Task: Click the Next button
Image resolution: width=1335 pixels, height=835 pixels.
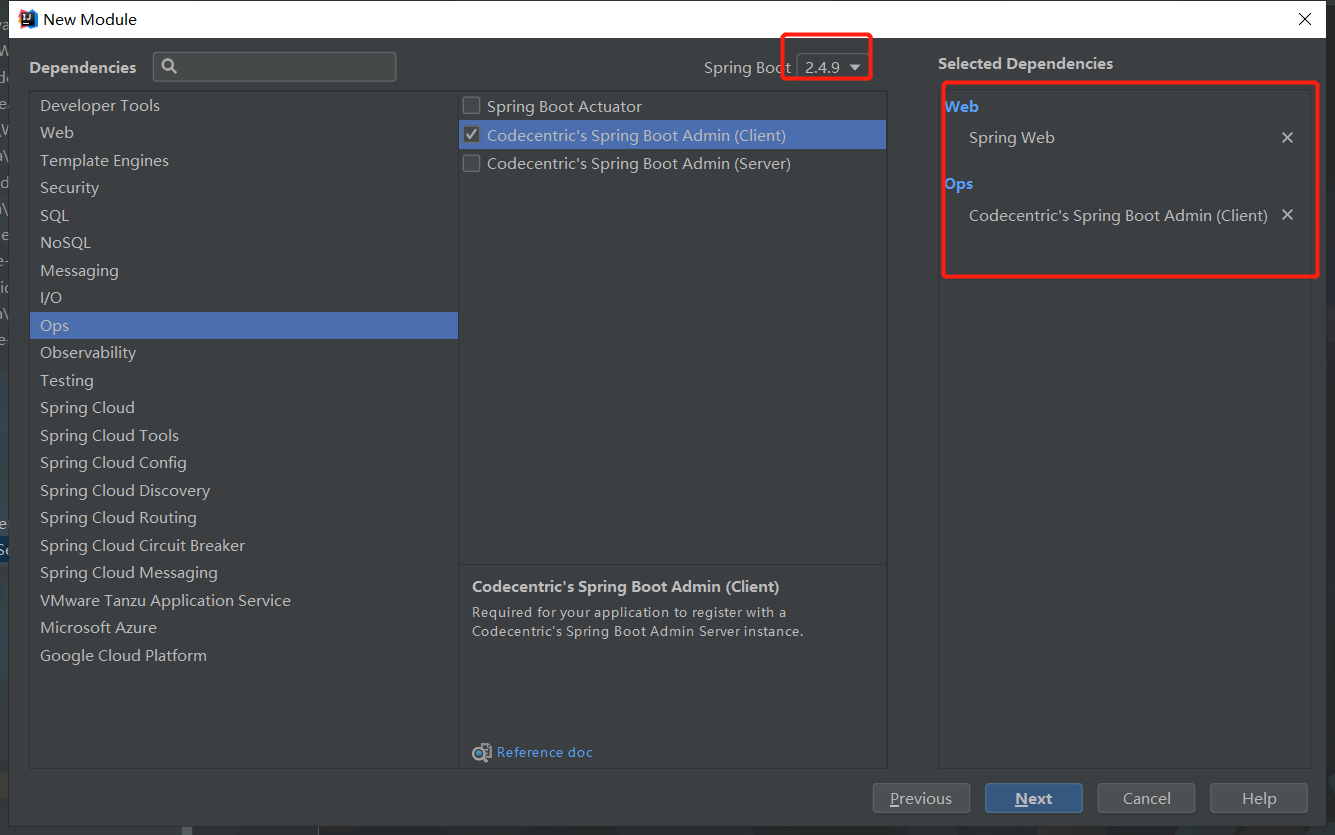Action: click(1033, 798)
